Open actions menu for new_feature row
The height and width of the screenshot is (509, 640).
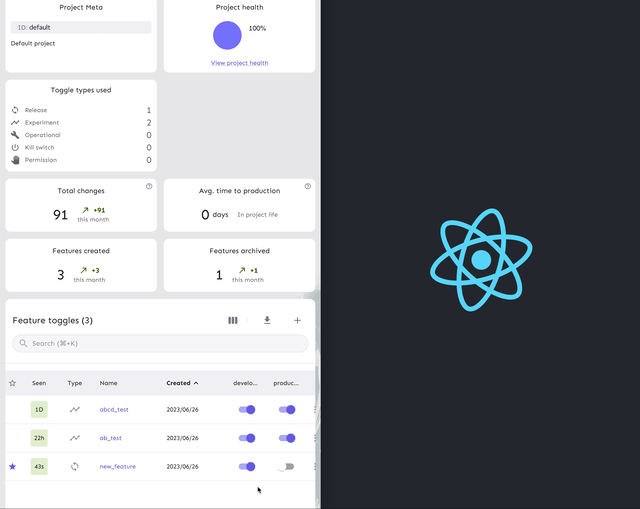tap(315, 466)
